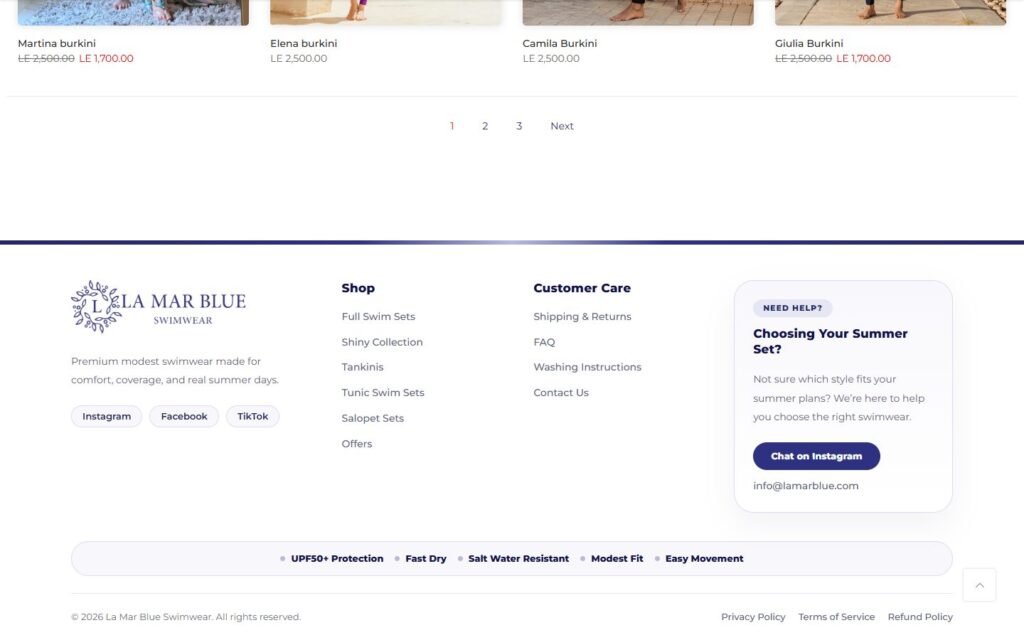Click the NEED HELP? badge
Image resolution: width=1024 pixels, height=640 pixels.
[792, 308]
